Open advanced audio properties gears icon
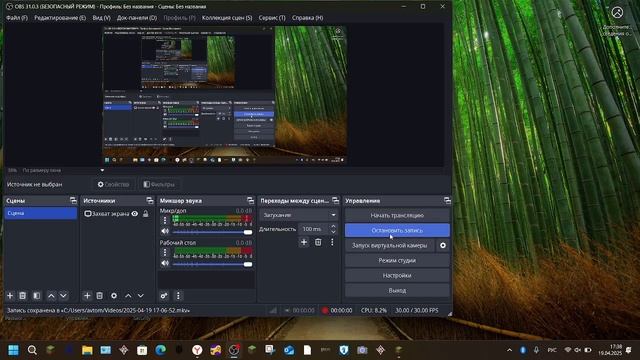The image size is (640, 360). point(164,296)
